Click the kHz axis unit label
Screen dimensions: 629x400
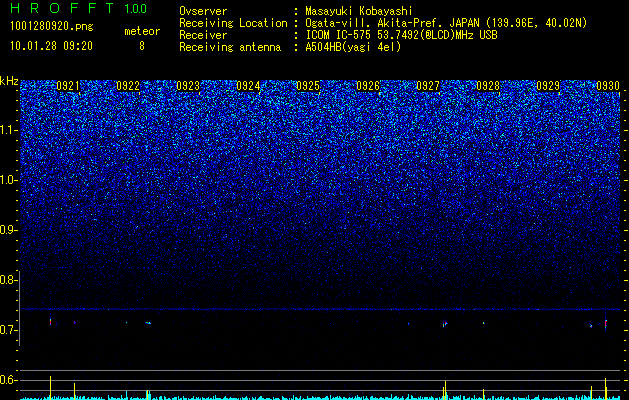9,81
